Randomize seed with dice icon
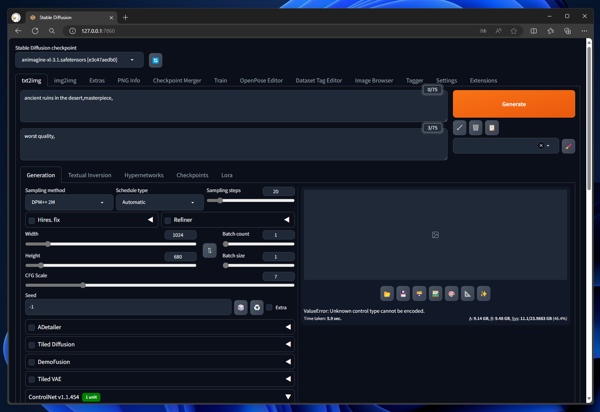The height and width of the screenshot is (412, 600). tap(241, 307)
